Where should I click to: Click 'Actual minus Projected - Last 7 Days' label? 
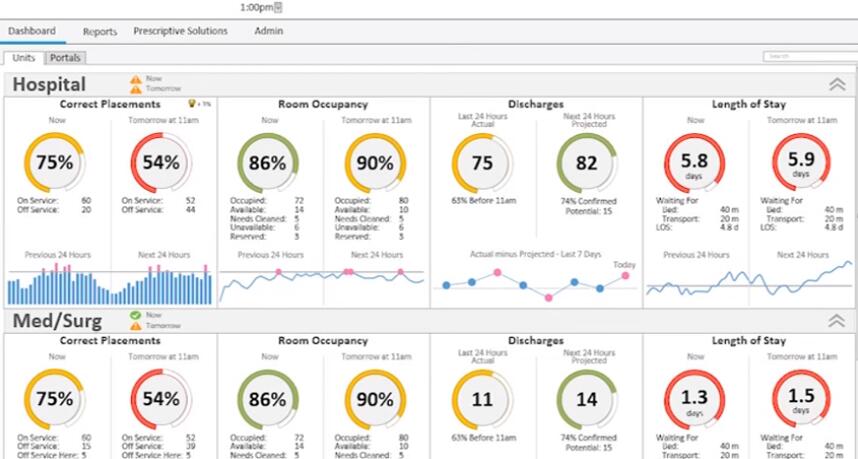tap(536, 254)
